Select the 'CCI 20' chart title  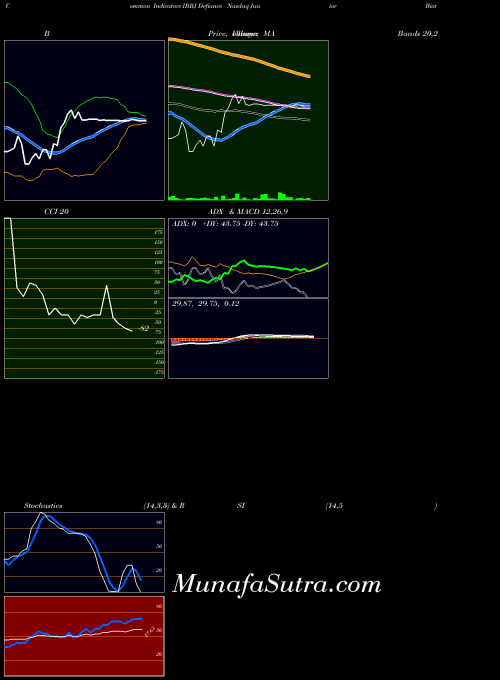[x=56, y=212]
